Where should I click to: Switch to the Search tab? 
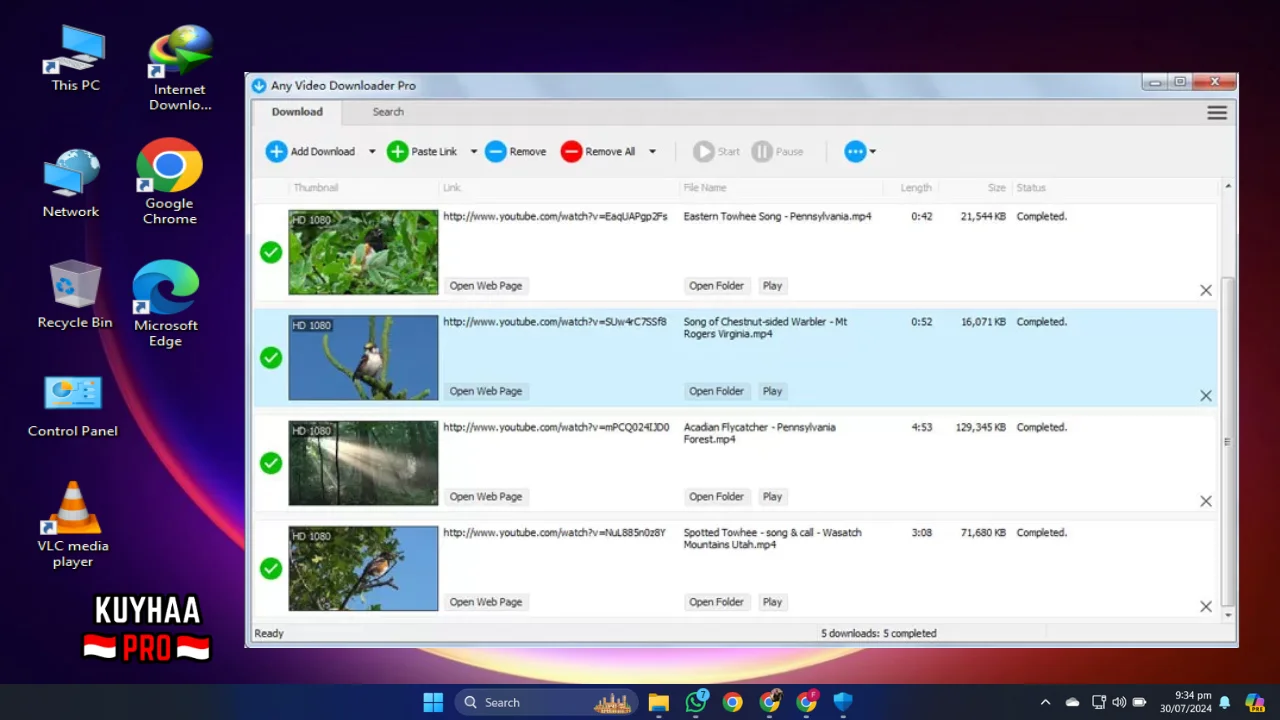[x=388, y=112]
